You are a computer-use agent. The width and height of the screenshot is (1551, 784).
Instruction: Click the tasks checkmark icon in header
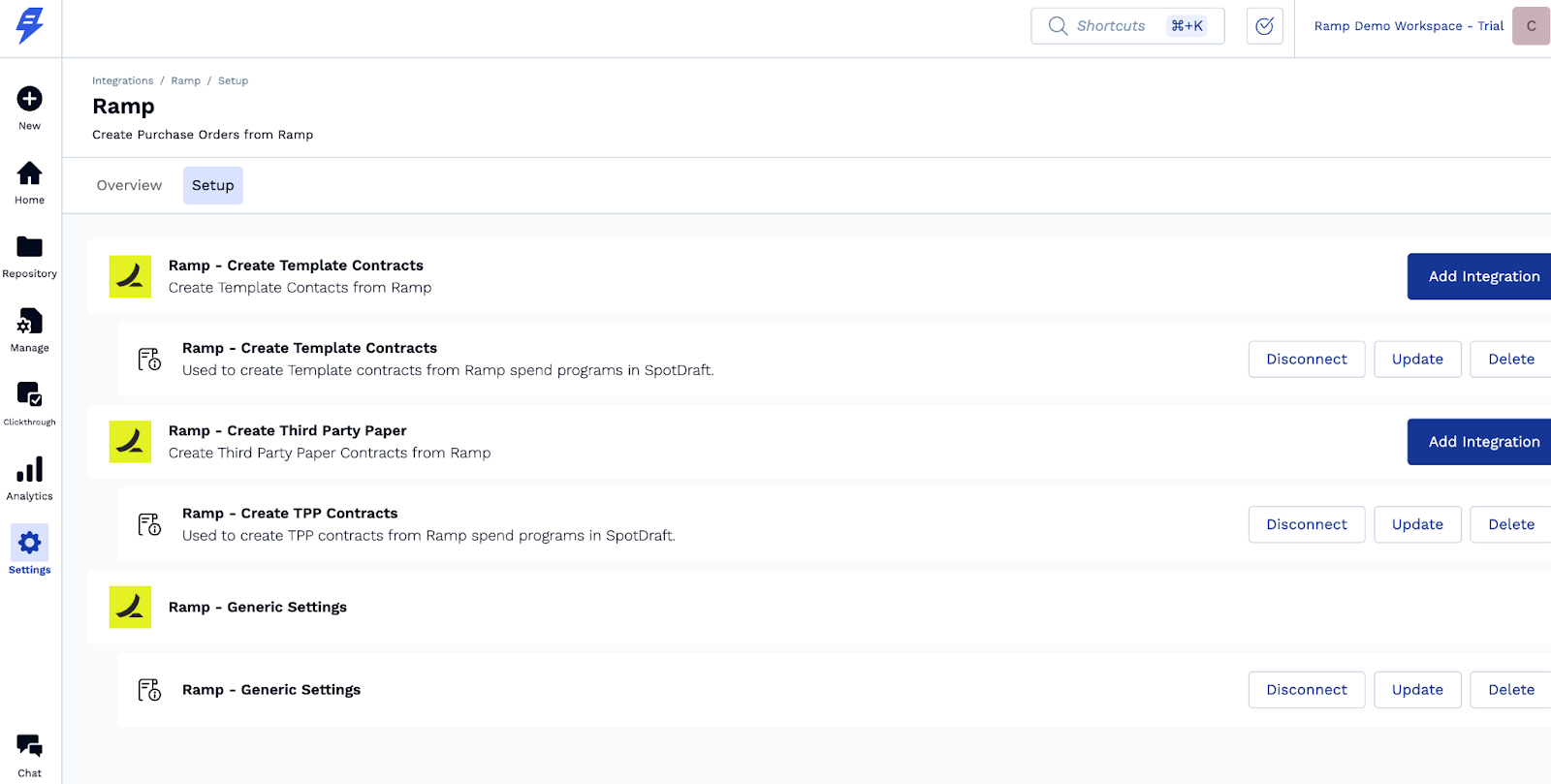pyautogui.click(x=1264, y=26)
